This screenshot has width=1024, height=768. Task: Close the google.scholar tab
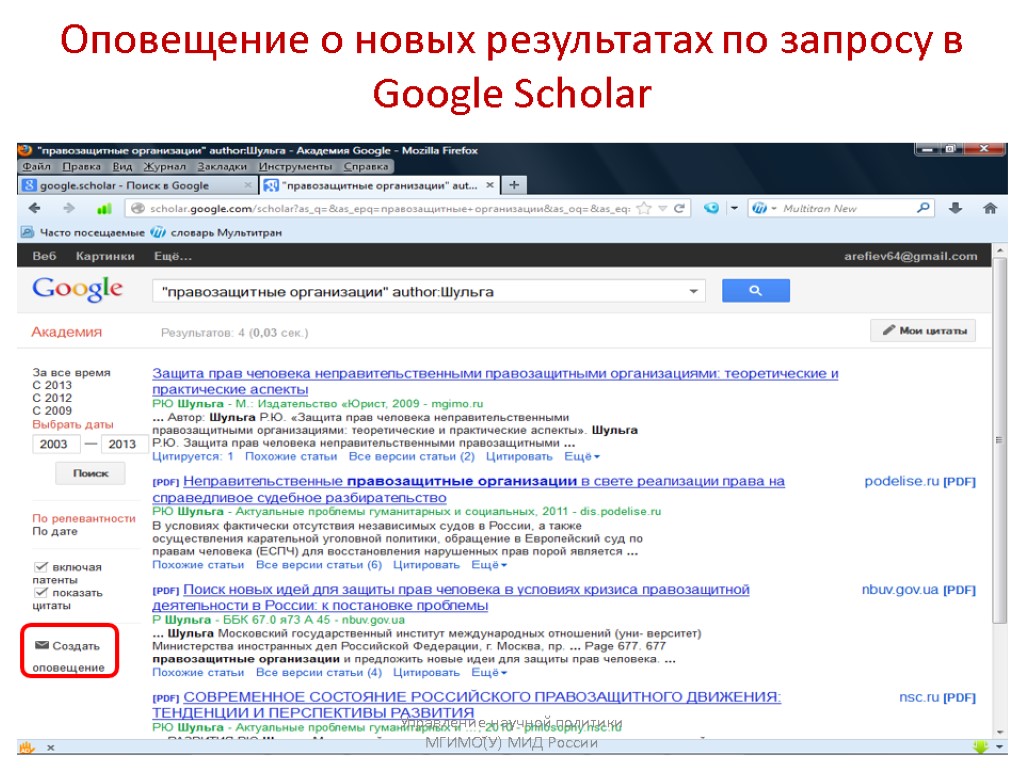248,185
